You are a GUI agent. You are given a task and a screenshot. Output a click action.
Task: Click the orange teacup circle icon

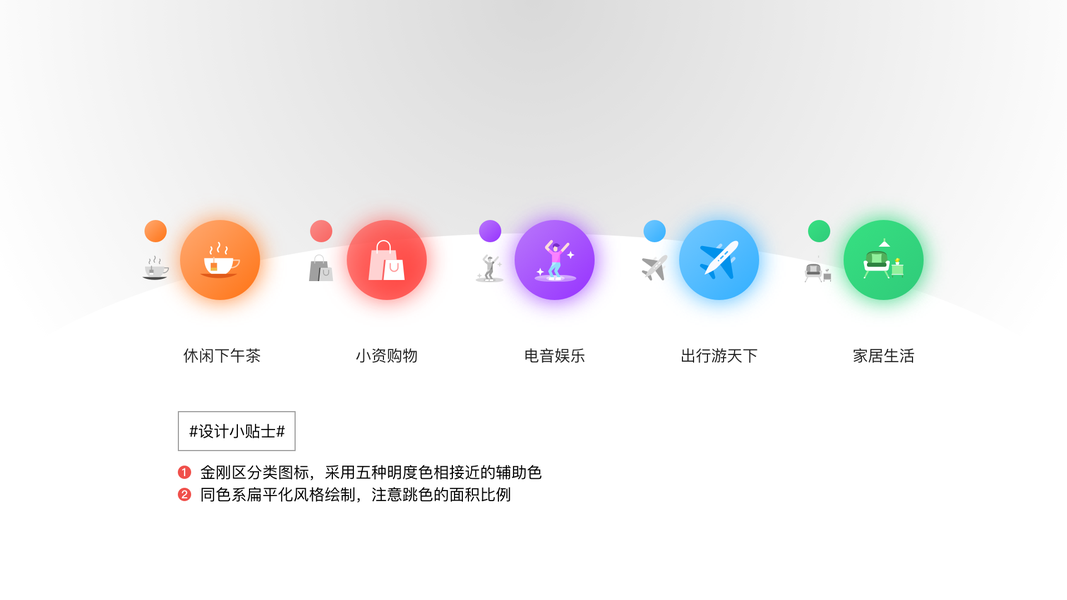click(220, 260)
